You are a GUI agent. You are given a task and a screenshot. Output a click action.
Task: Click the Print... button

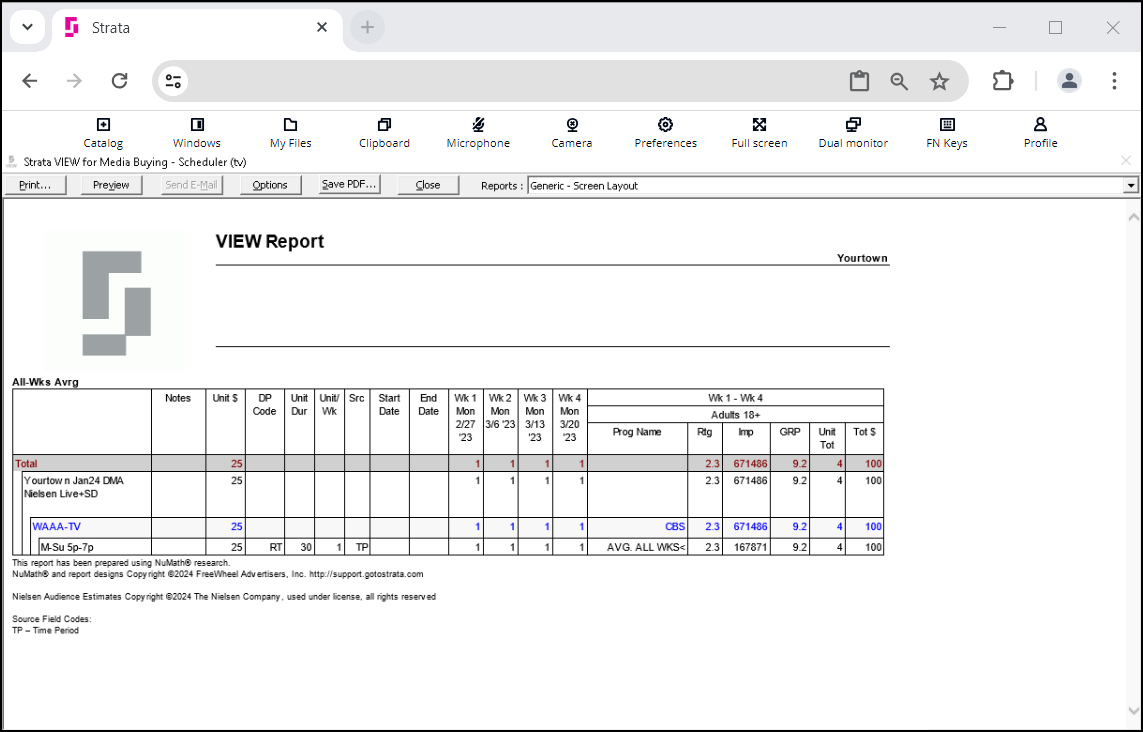(x=35, y=185)
